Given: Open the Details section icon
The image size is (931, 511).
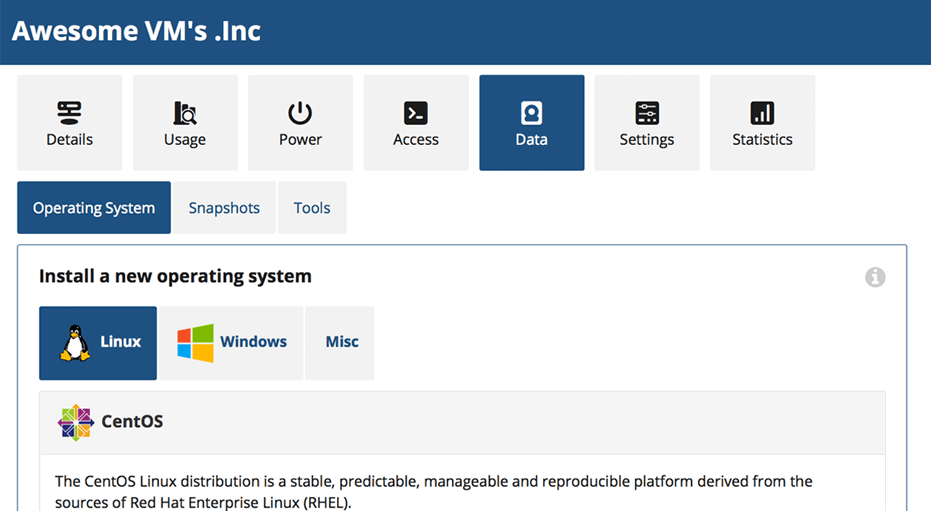Looking at the screenshot, I should tap(69, 112).
